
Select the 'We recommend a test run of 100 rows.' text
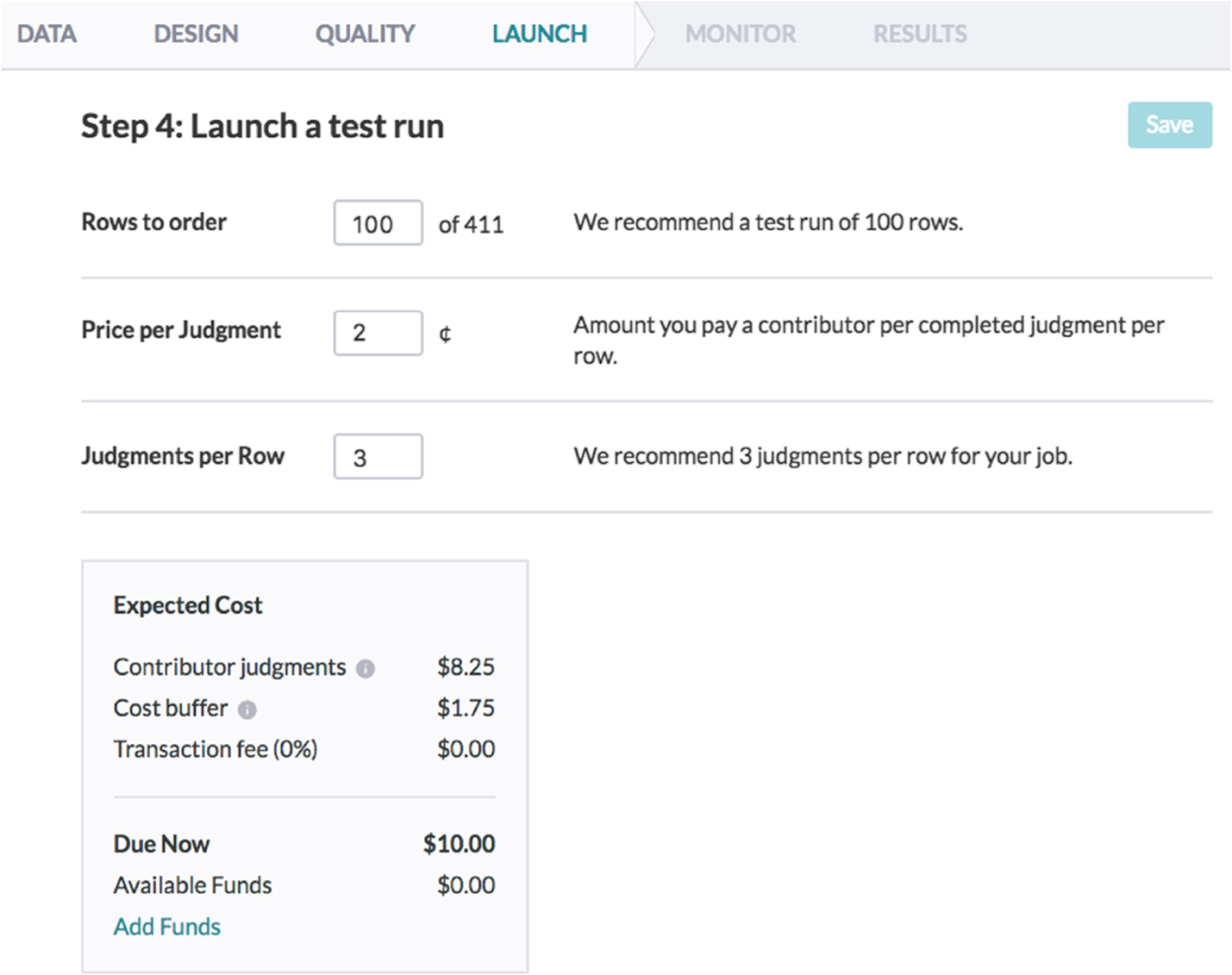coord(768,222)
